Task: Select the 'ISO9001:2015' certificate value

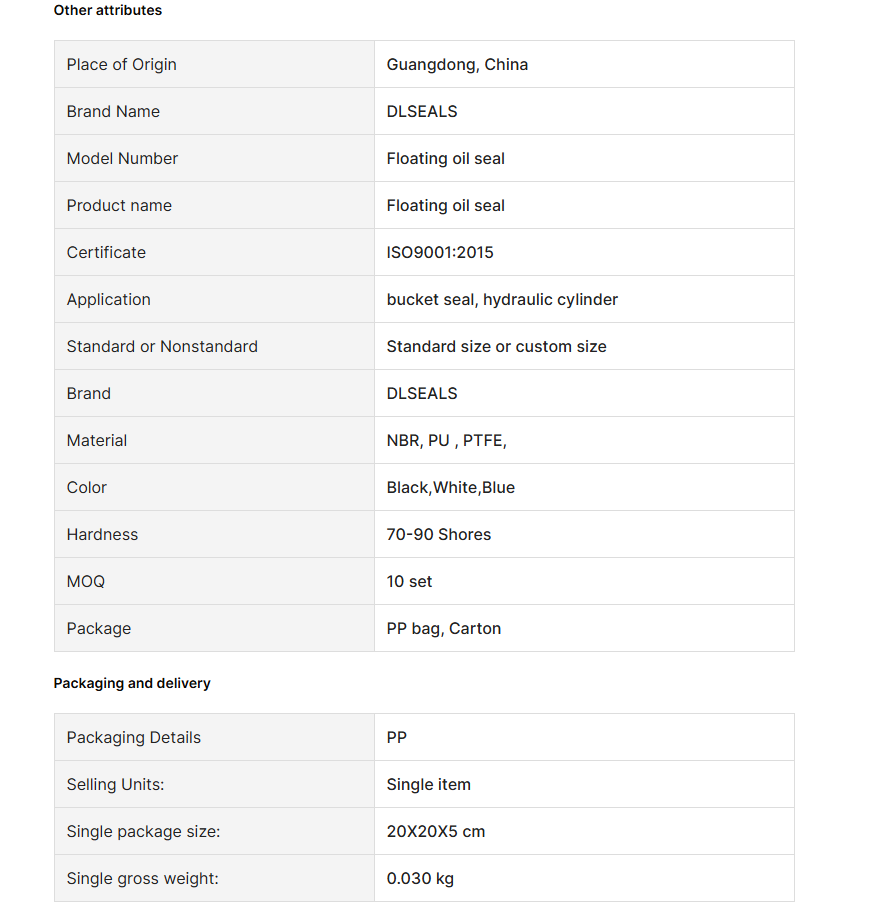Action: (x=440, y=252)
